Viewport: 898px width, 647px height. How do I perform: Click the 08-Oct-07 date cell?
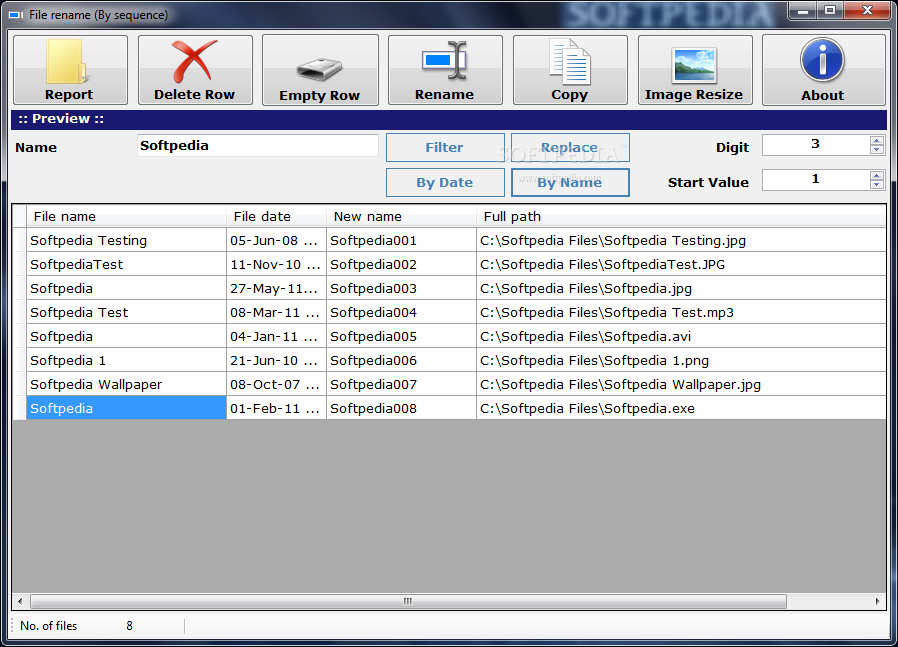click(x=276, y=385)
